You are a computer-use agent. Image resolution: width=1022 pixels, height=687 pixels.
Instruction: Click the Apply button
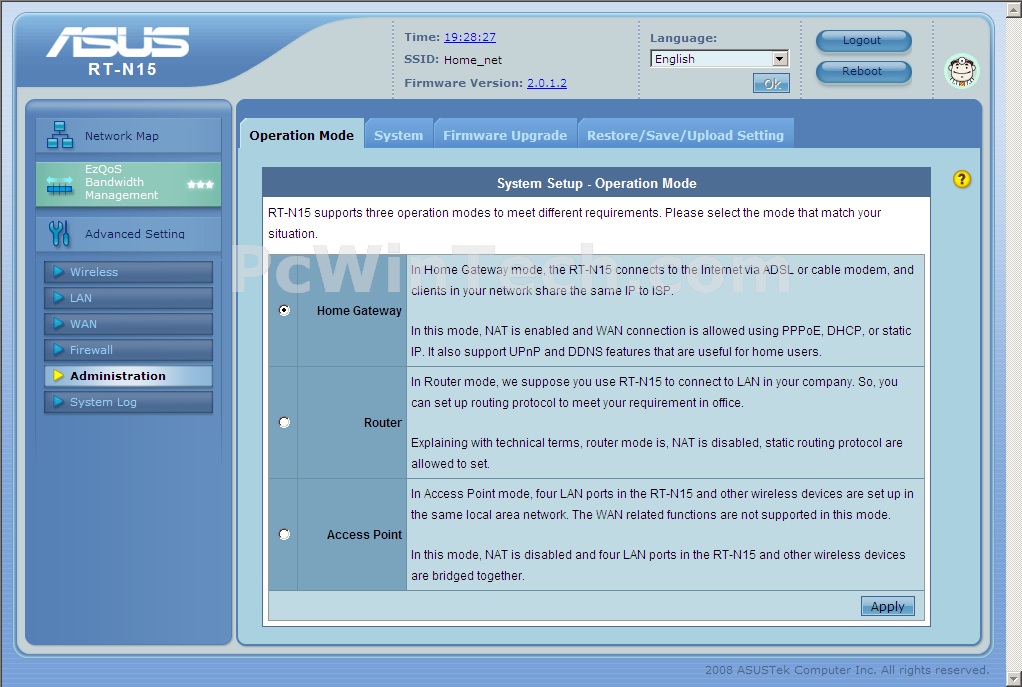tap(888, 606)
